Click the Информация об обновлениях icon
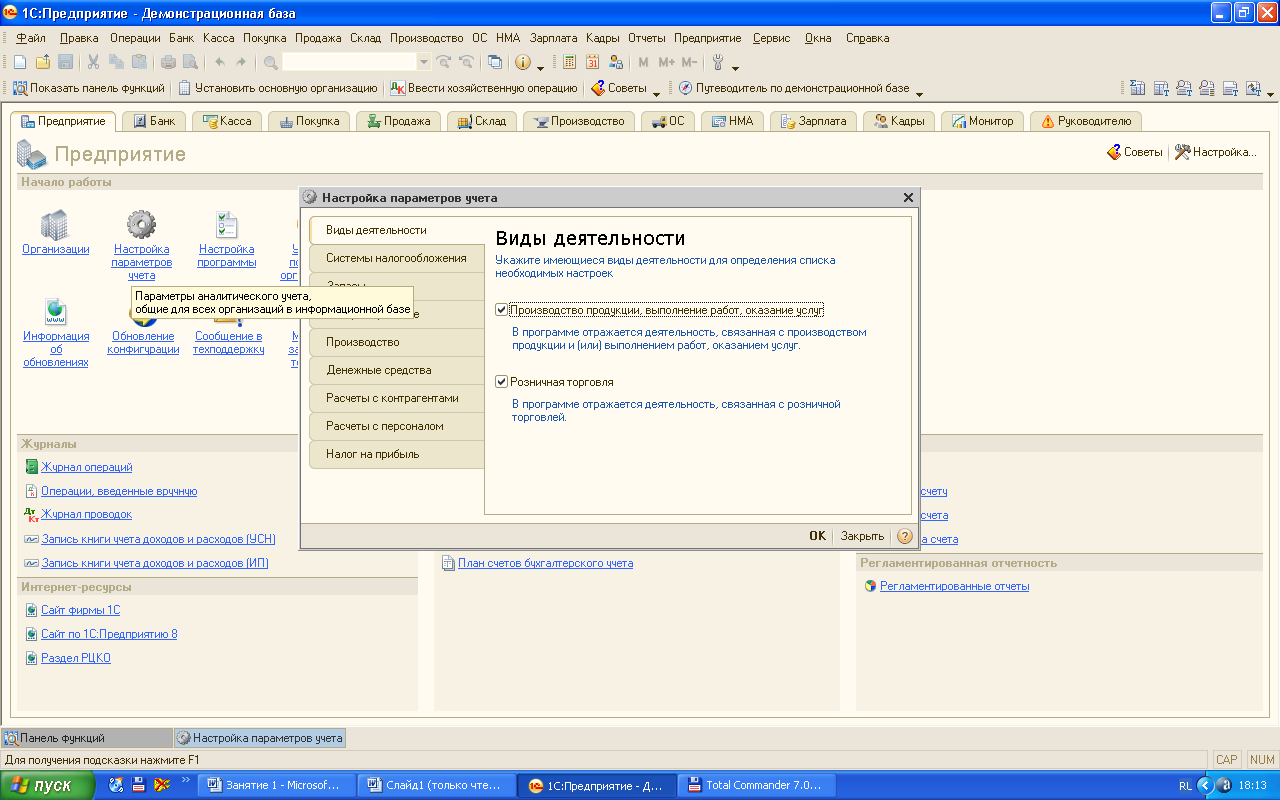The image size is (1280, 800). [x=55, y=312]
